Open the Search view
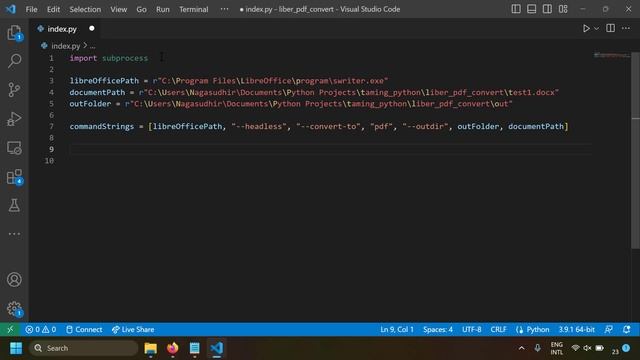Image resolution: width=640 pixels, height=360 pixels. pos(14,61)
